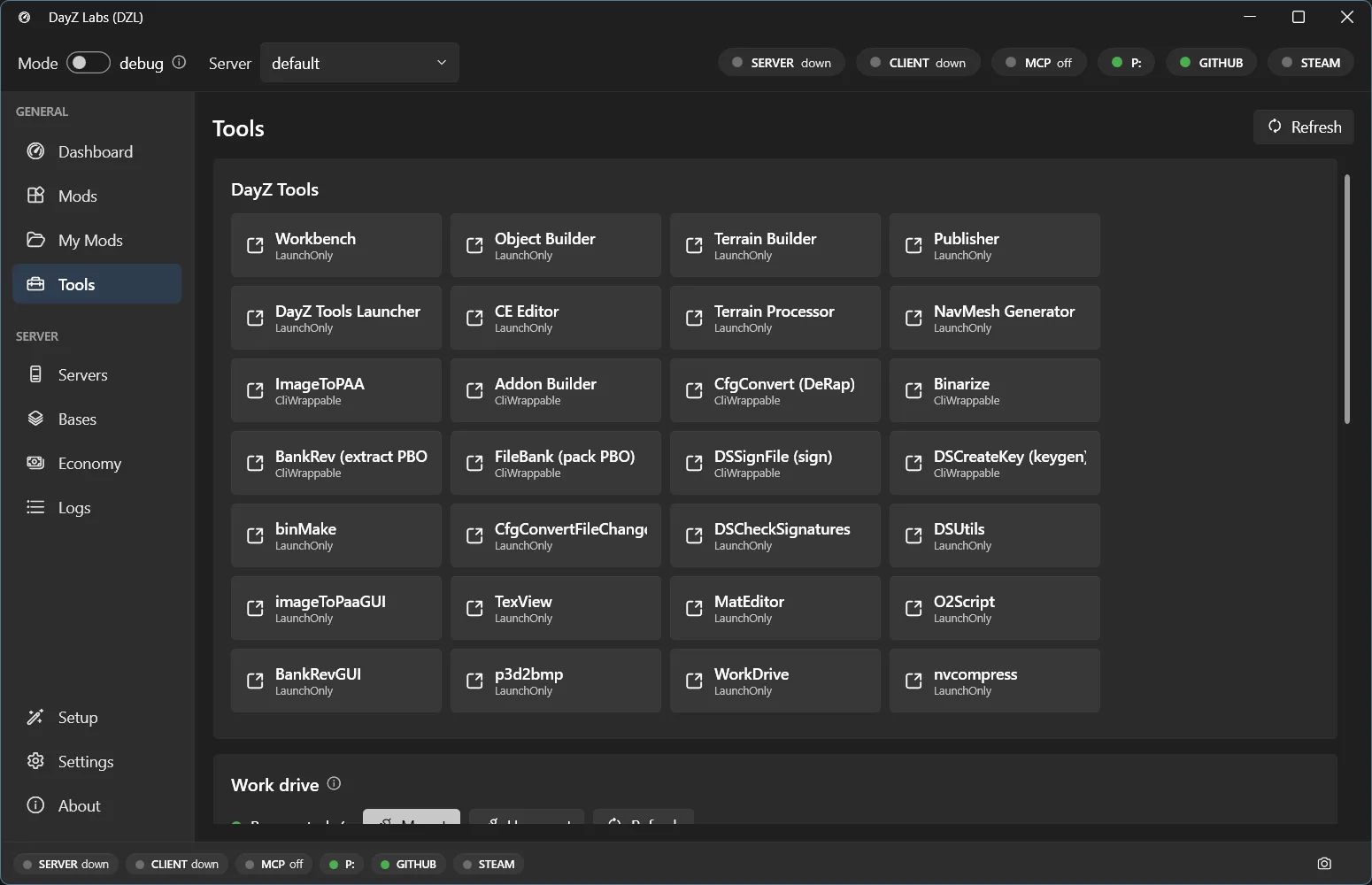Click the binMake launch icon
Image resolution: width=1372 pixels, height=885 pixels.
coord(255,535)
